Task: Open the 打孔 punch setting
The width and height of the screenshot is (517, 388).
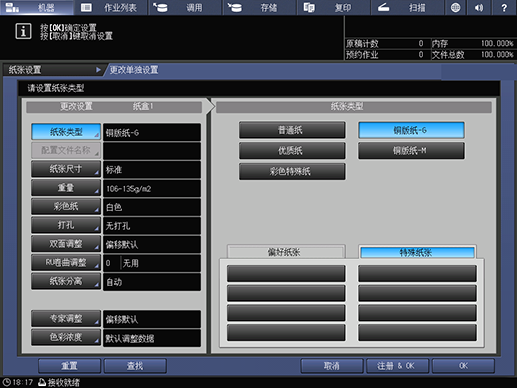Action: pos(66,225)
